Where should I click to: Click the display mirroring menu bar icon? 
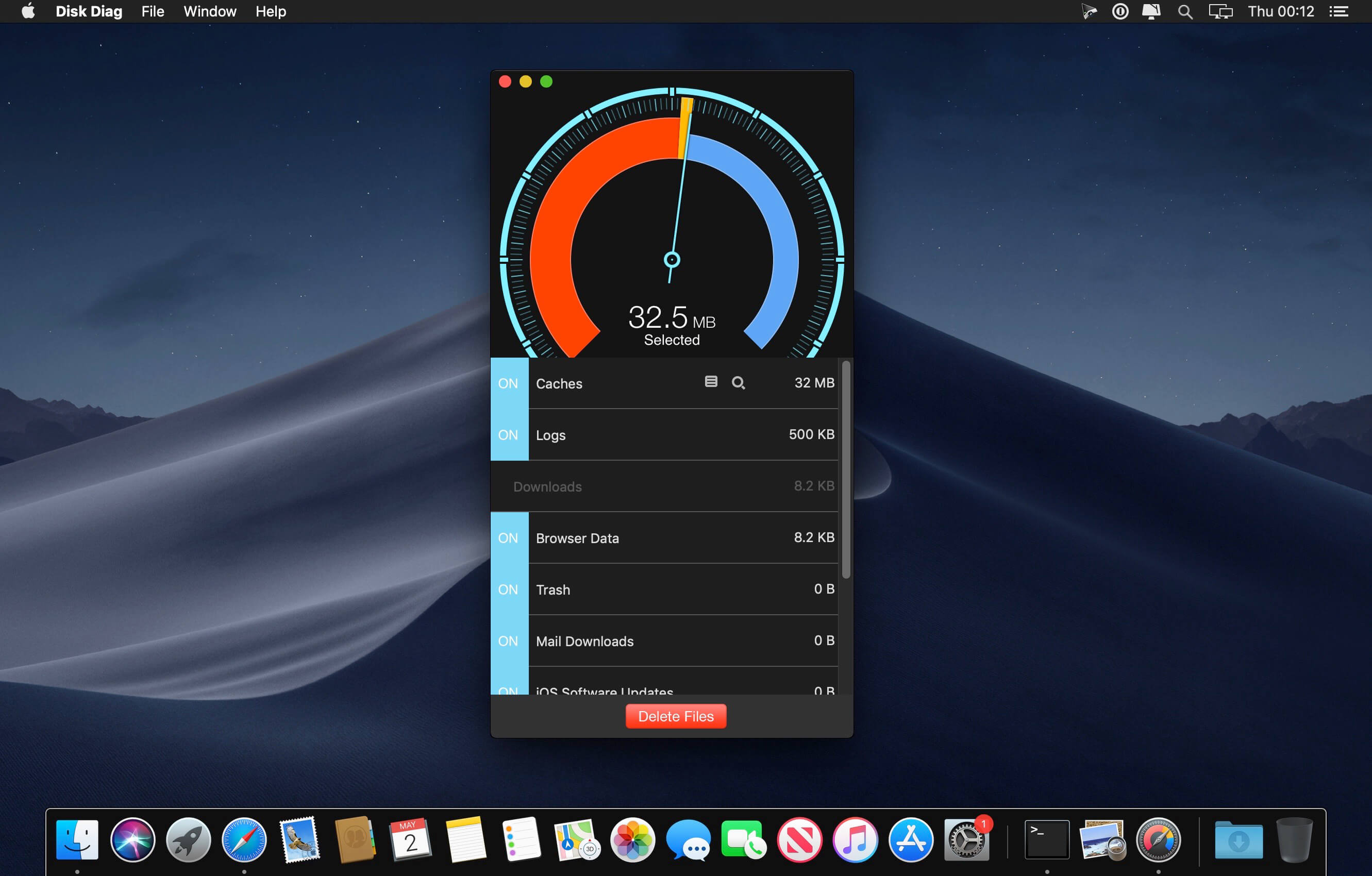pyautogui.click(x=1220, y=11)
